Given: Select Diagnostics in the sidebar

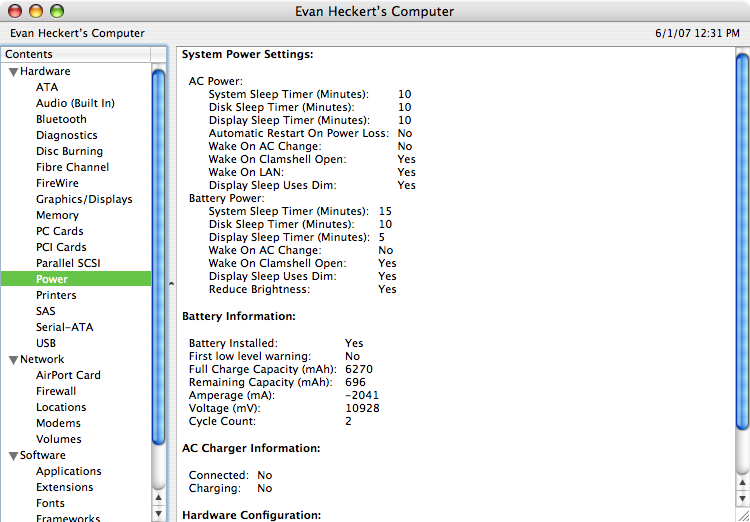Looking at the screenshot, I should pyautogui.click(x=66, y=135).
